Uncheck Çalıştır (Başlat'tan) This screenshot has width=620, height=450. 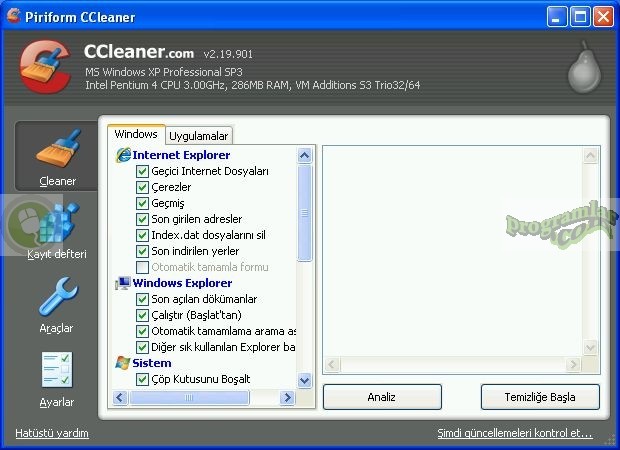142,315
